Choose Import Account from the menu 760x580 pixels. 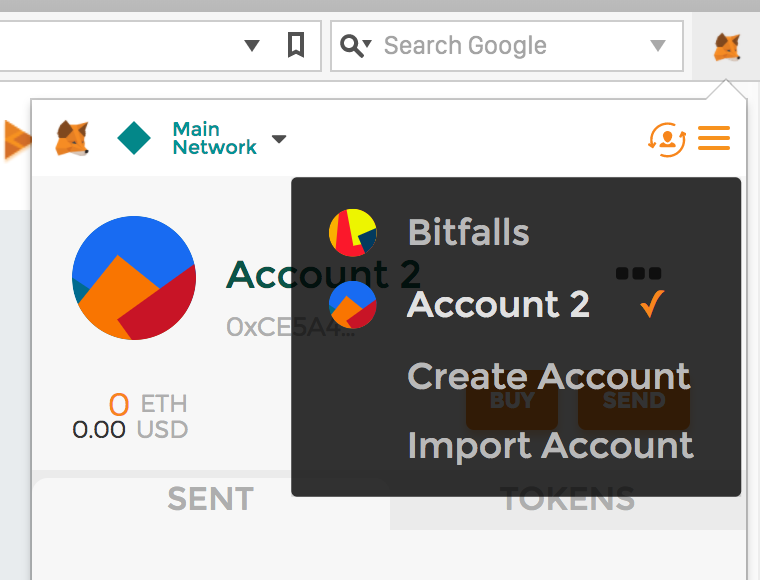pos(550,445)
